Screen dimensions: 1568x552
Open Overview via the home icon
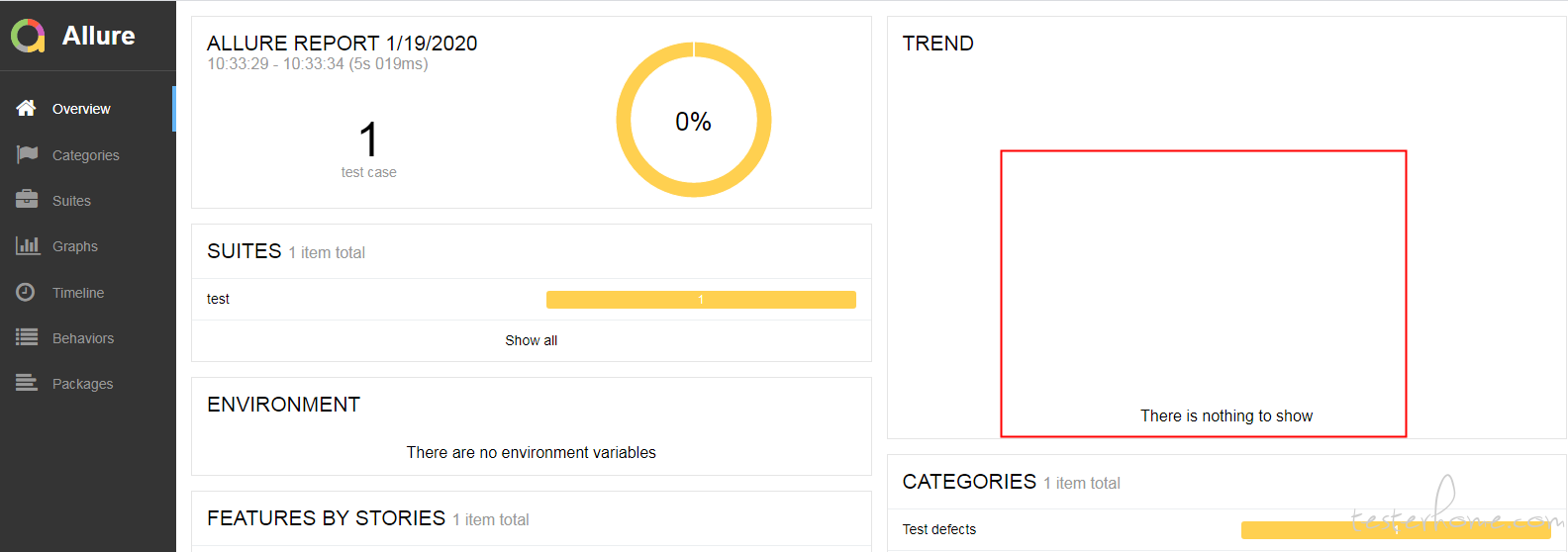click(27, 108)
